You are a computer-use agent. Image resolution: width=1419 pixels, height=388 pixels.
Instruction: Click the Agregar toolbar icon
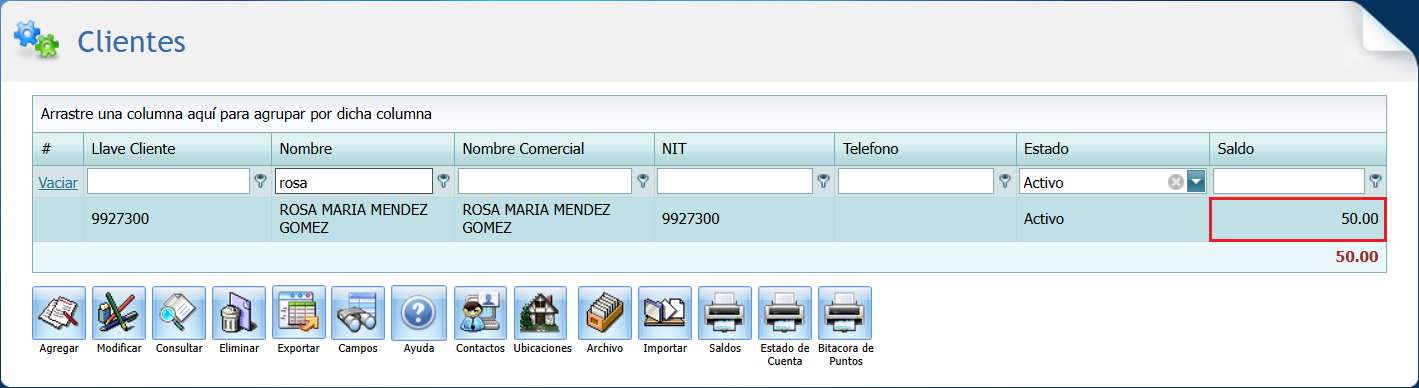coord(59,313)
